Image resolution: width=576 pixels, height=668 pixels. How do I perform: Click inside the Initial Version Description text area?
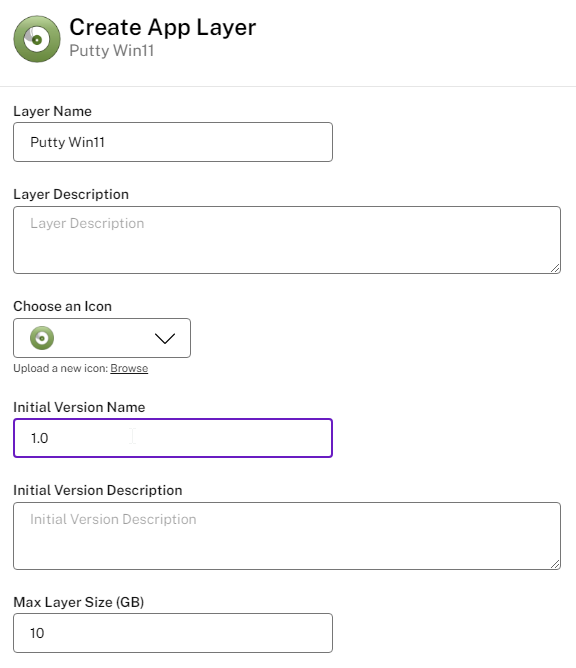coord(287,536)
